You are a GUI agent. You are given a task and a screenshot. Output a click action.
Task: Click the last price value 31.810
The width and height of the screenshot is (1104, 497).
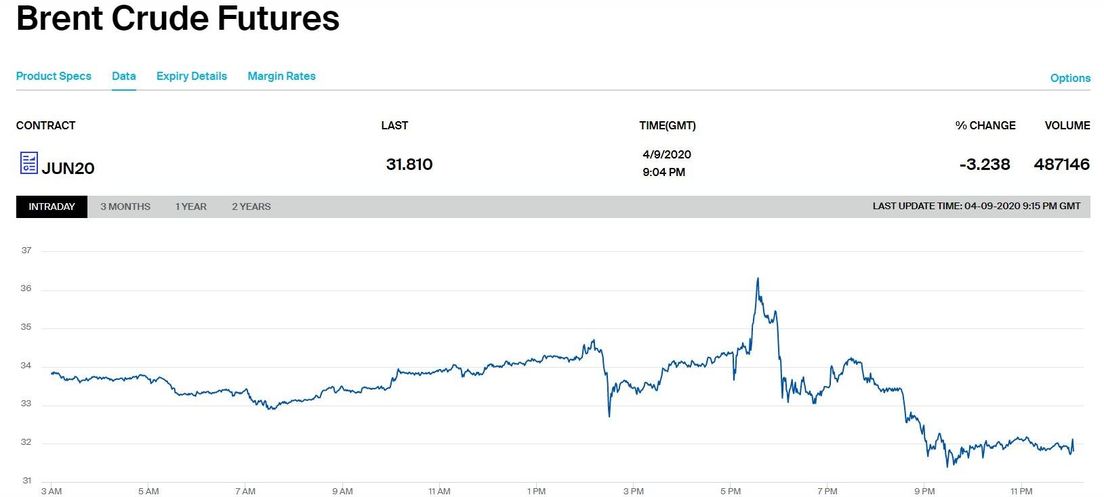point(409,164)
